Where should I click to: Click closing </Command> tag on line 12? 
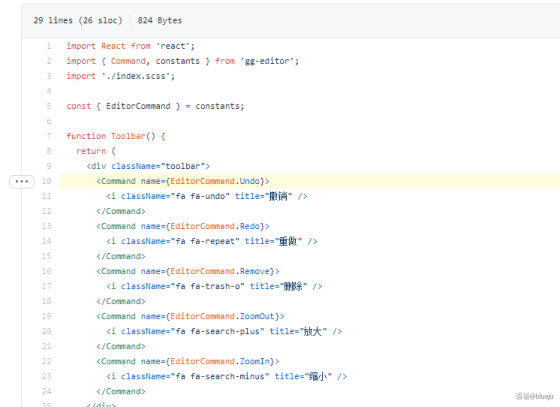121,211
